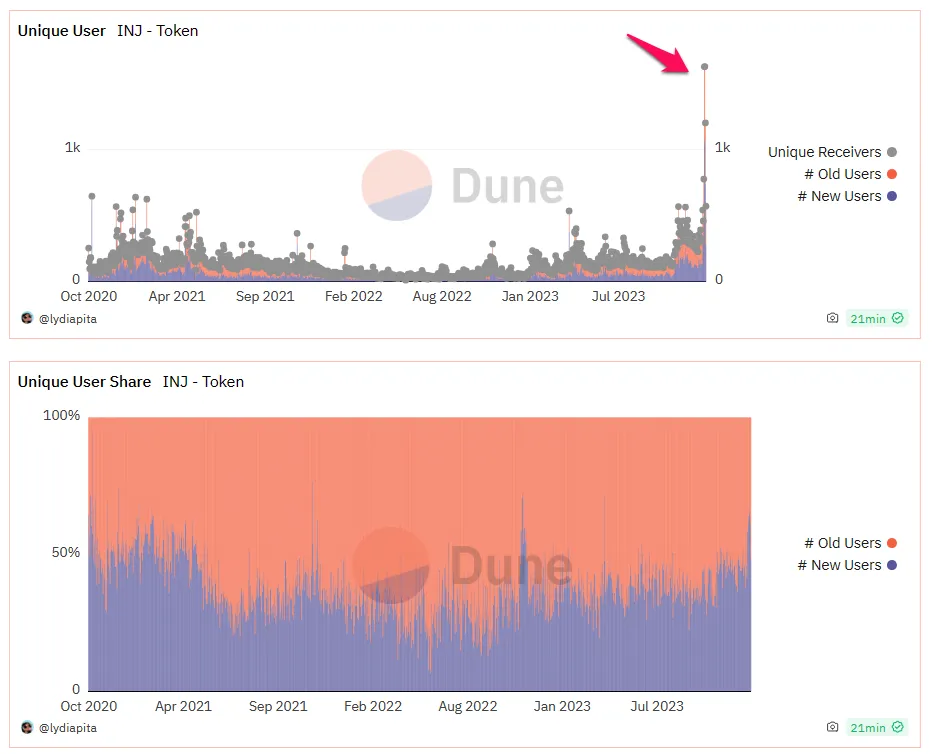
Task: Open the Unique User Share chart title
Action: [84, 381]
